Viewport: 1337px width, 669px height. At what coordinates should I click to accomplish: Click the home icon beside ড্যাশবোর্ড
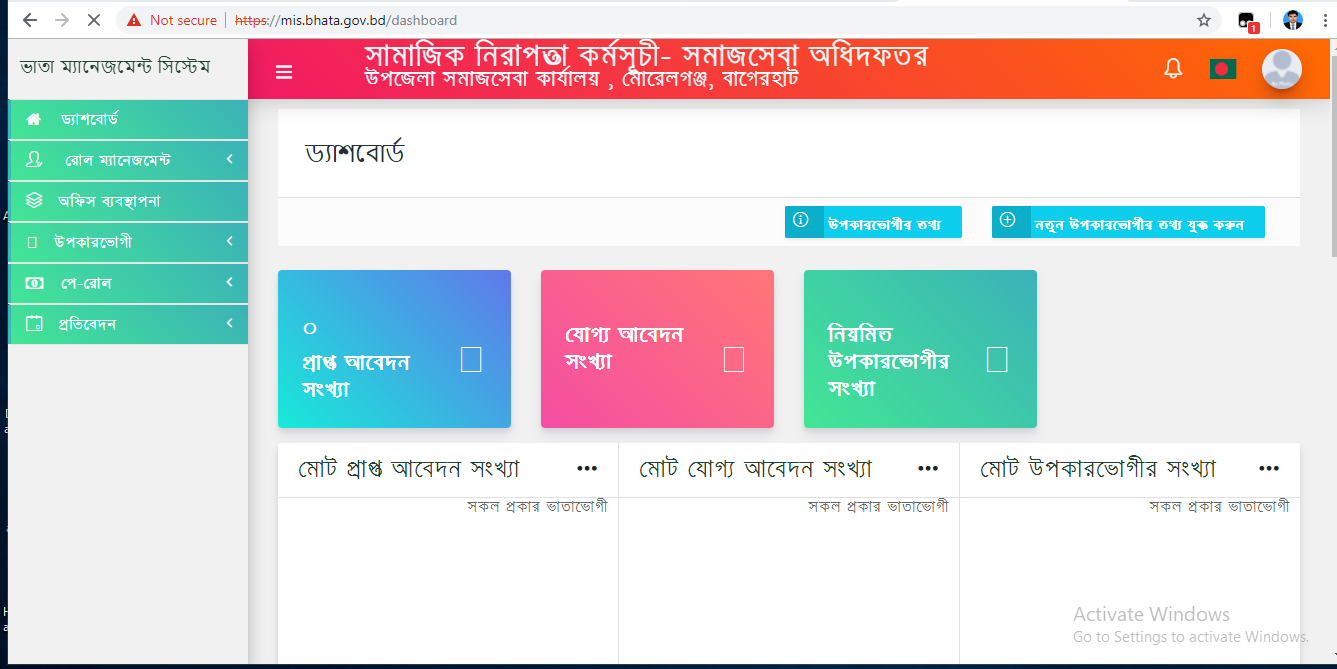pyautogui.click(x=34, y=119)
